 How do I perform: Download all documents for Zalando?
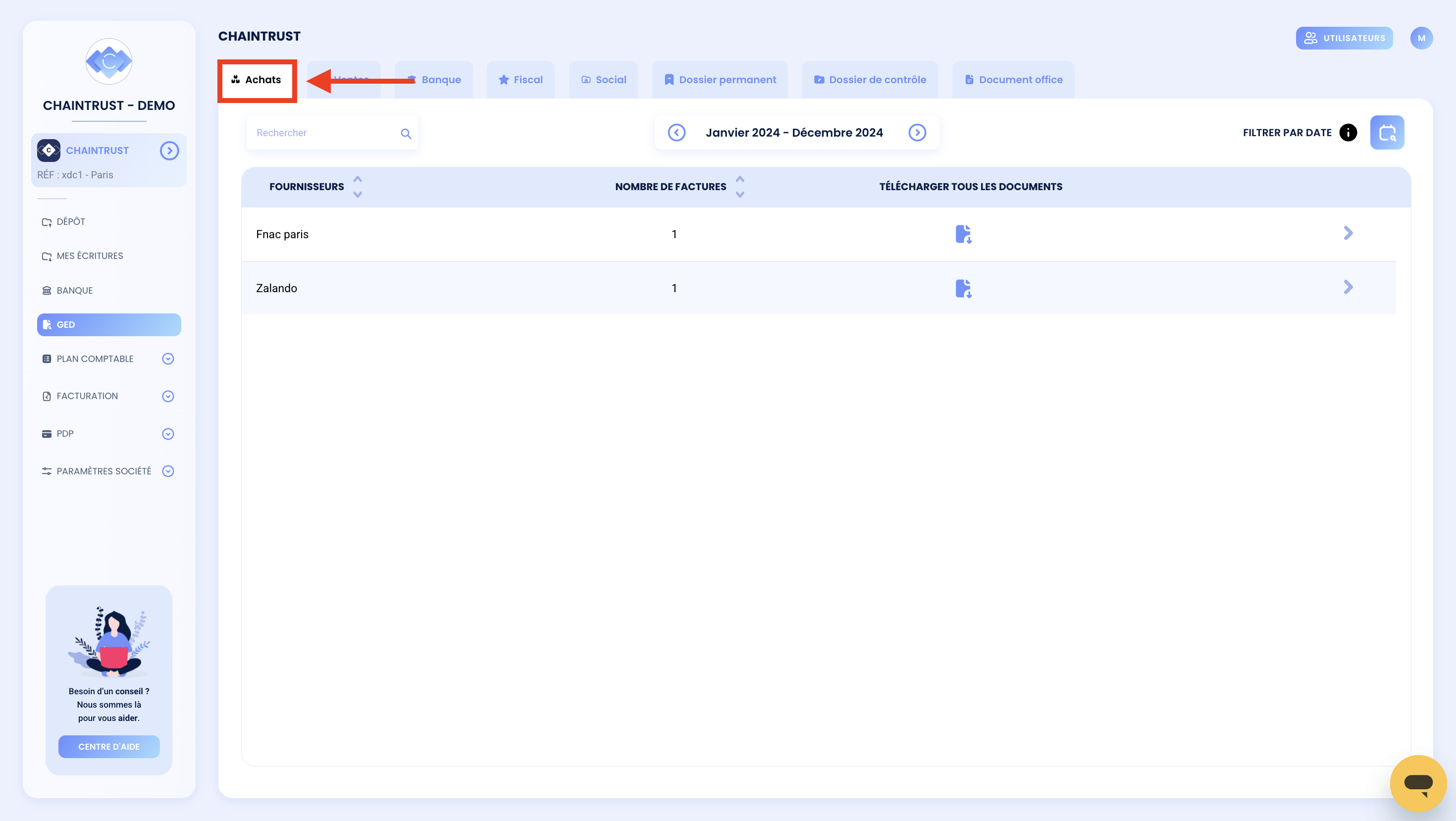click(963, 288)
